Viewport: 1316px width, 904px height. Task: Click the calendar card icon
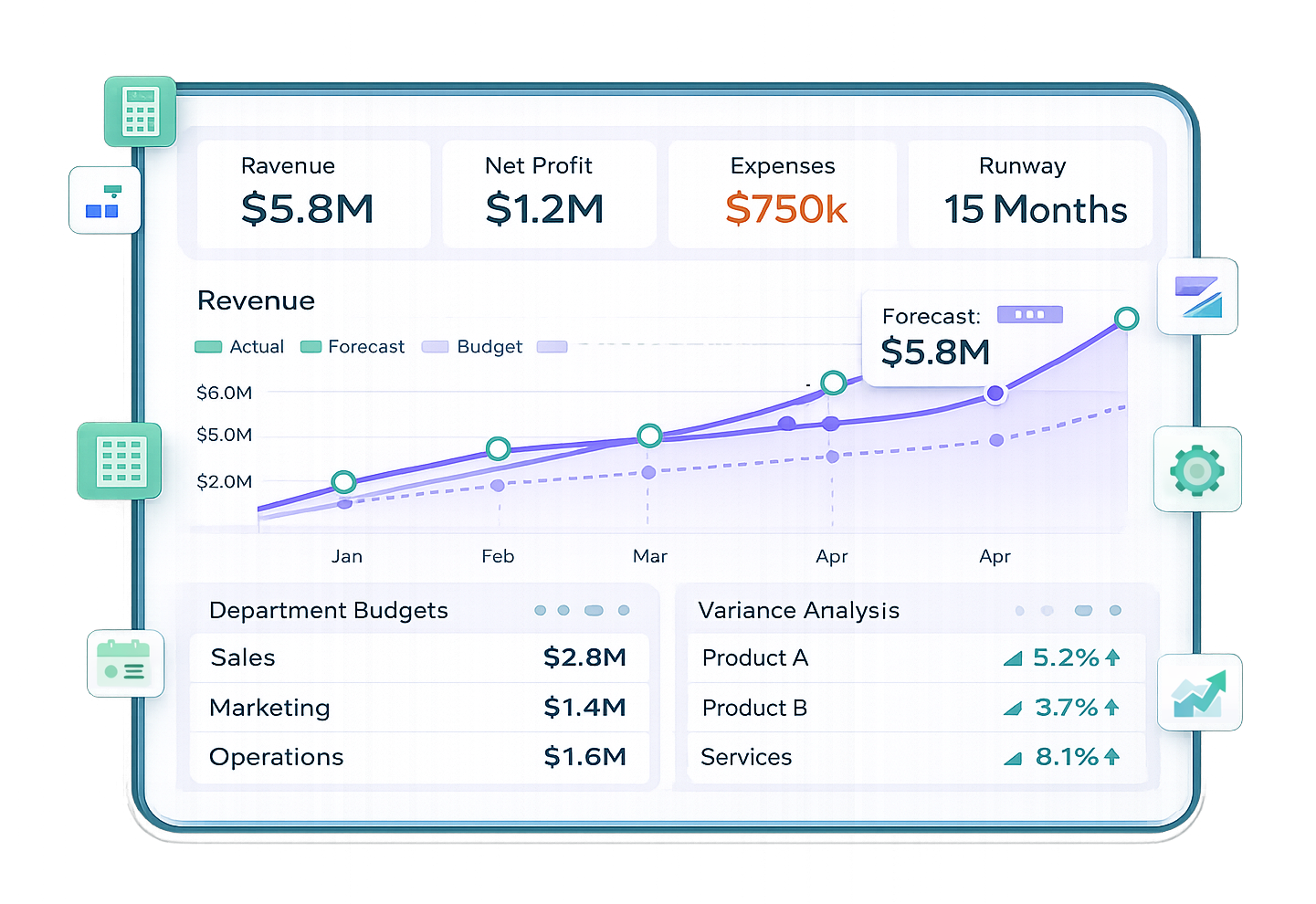125,664
